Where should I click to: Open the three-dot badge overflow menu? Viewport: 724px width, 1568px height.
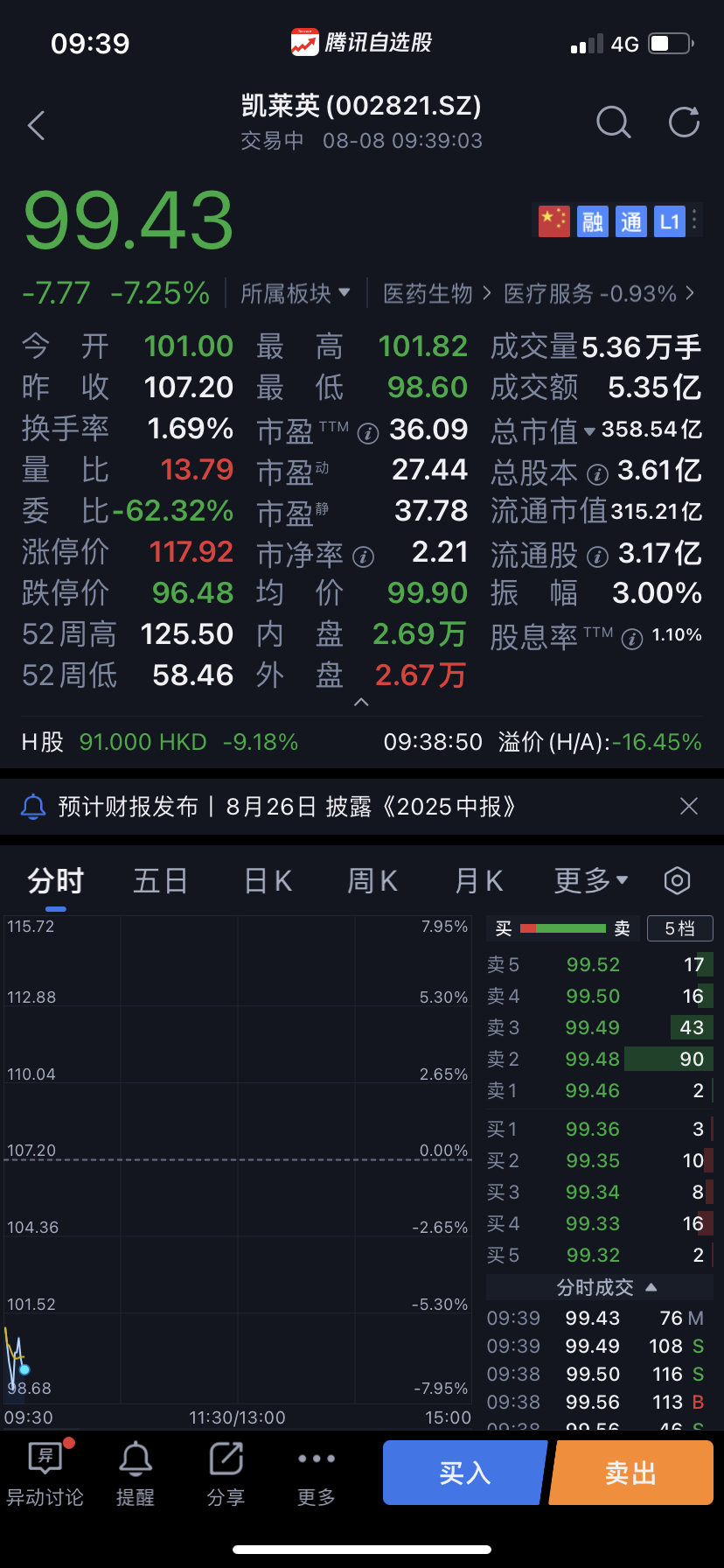coord(694,220)
